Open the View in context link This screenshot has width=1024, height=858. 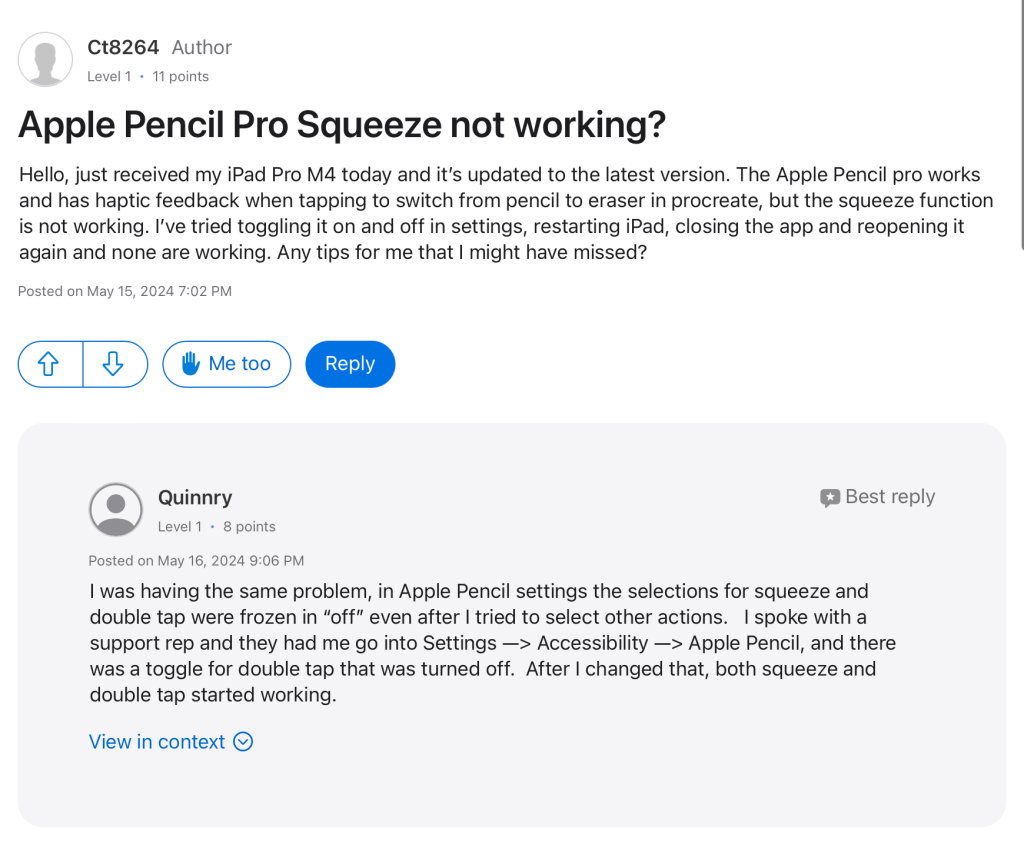pyautogui.click(x=157, y=742)
